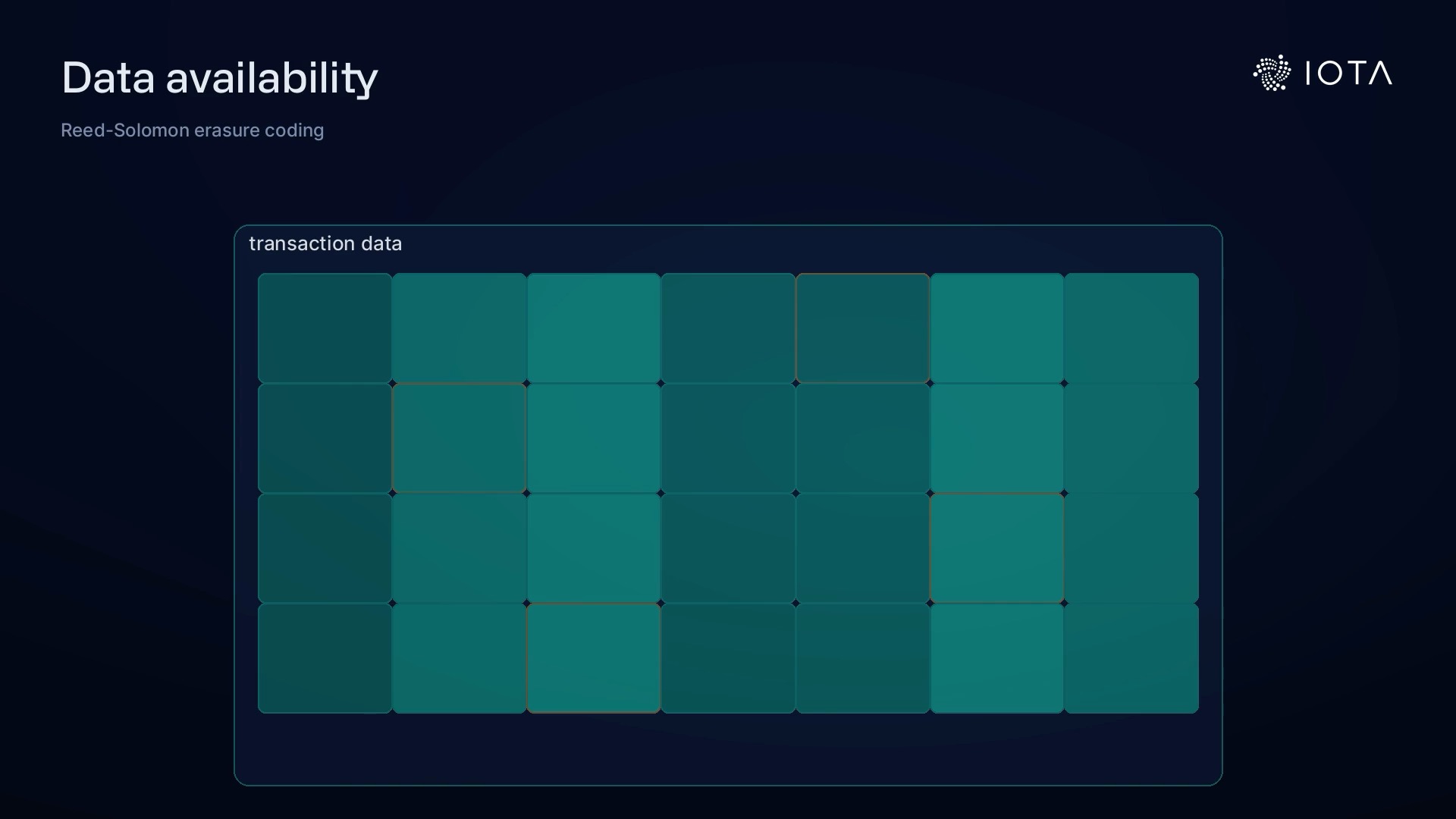
Task: Select the bottom-left data block in grid
Action: tap(325, 658)
